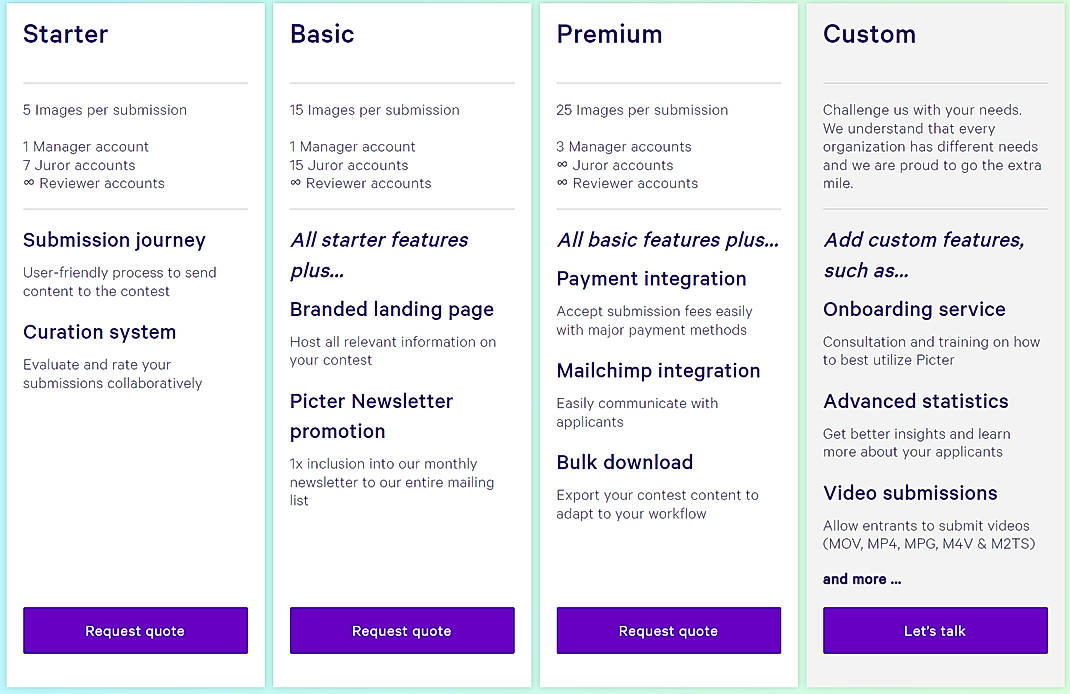Image resolution: width=1070 pixels, height=694 pixels.
Task: Open the Advanced statistics feature
Action: click(x=916, y=401)
